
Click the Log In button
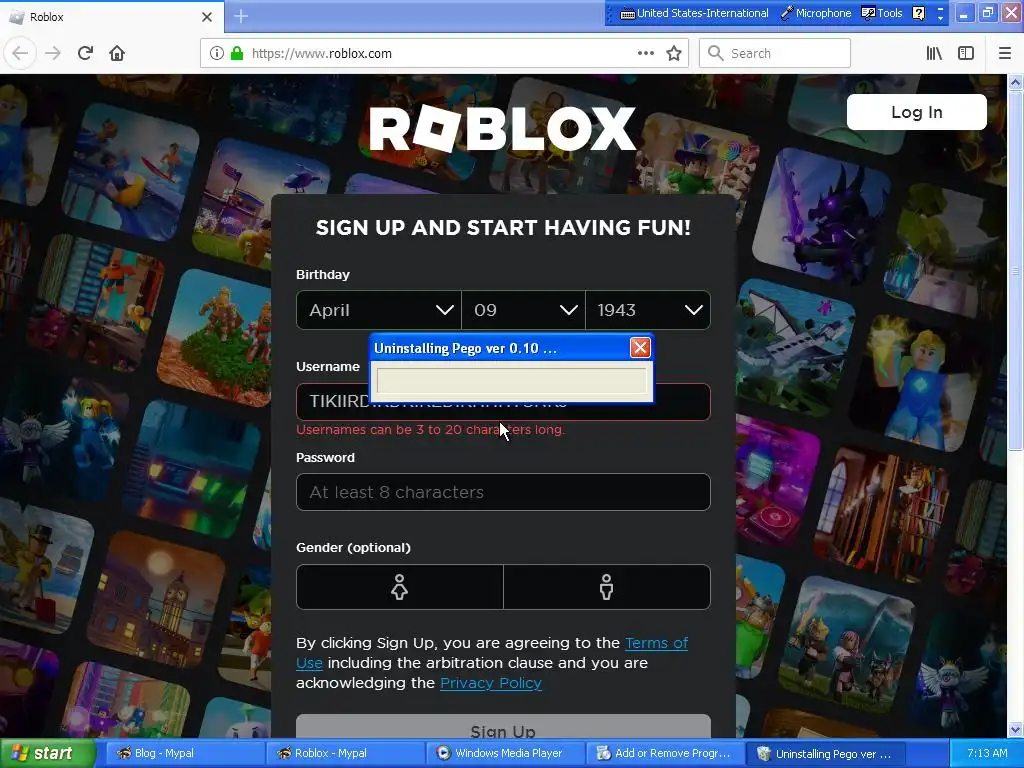(x=916, y=112)
